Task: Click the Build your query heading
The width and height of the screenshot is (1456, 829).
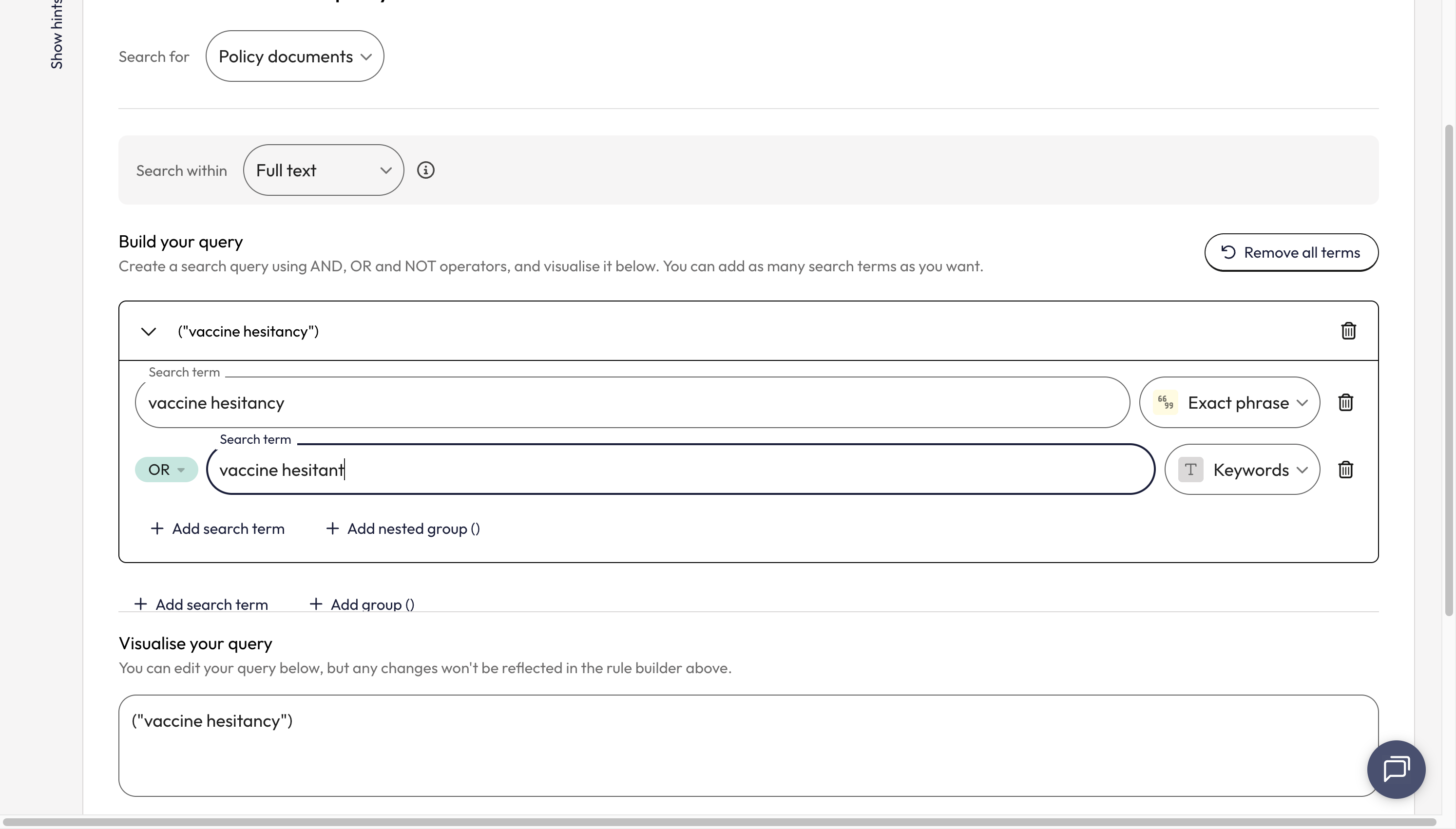Action: [180, 242]
